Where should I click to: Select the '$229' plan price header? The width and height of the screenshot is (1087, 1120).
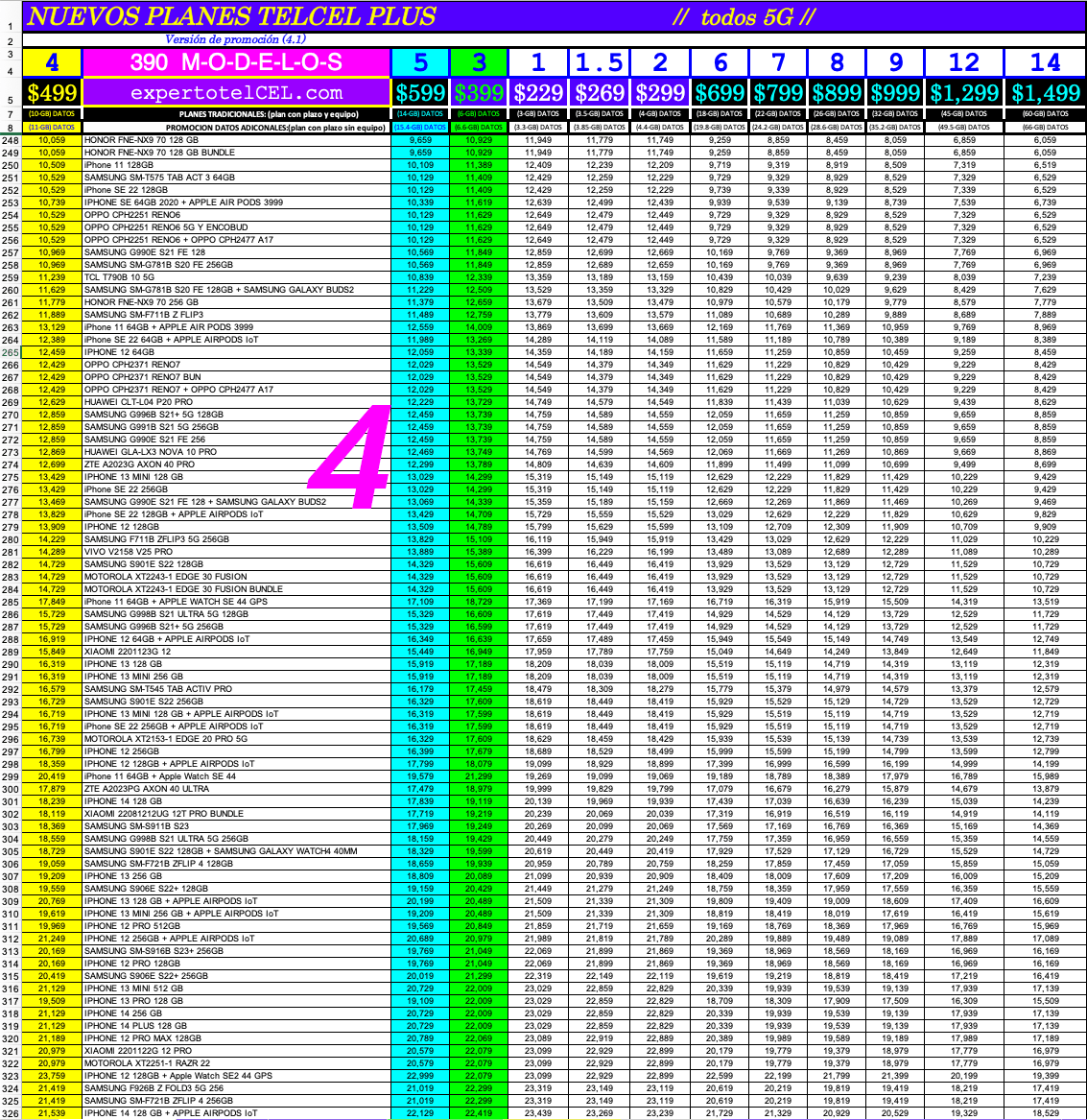click(x=538, y=93)
